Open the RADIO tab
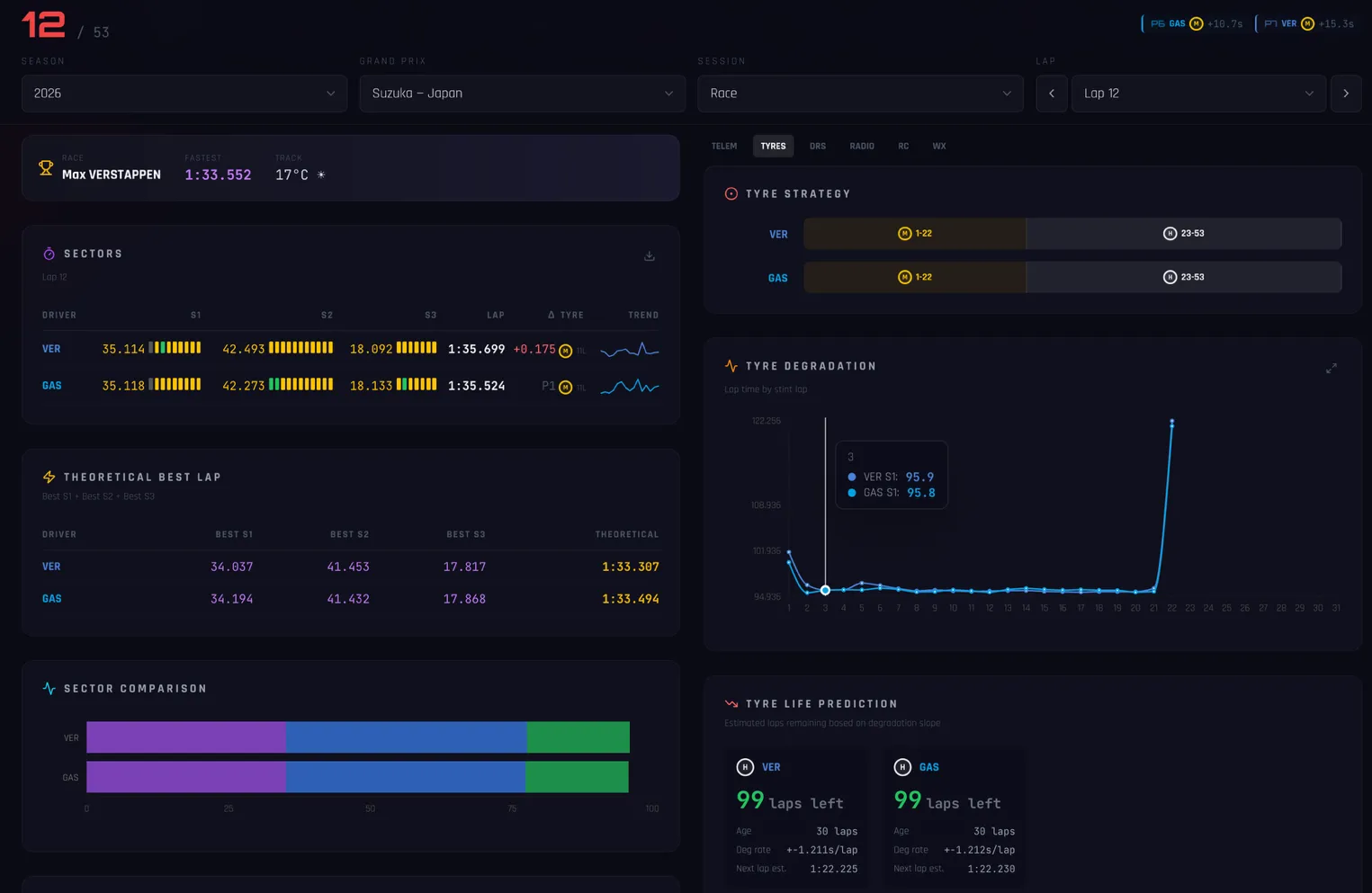 click(x=862, y=146)
